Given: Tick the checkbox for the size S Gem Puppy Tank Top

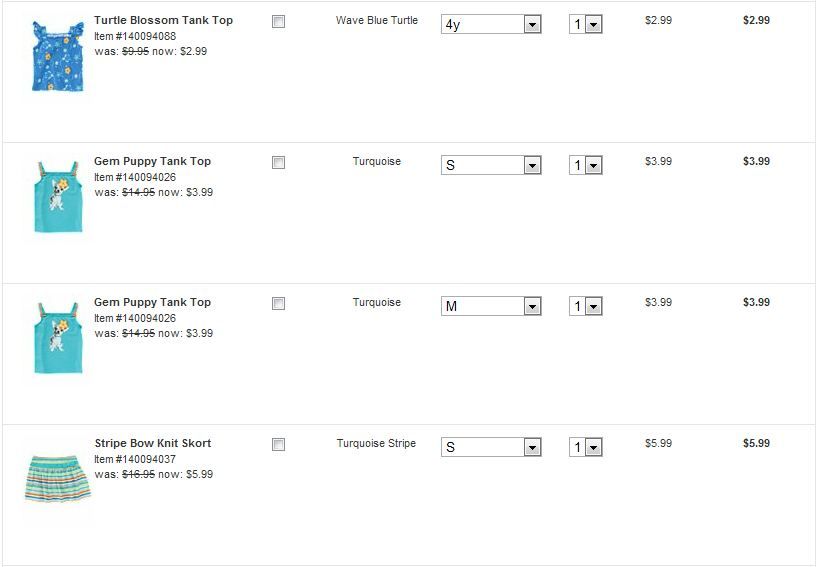Looking at the screenshot, I should (278, 162).
